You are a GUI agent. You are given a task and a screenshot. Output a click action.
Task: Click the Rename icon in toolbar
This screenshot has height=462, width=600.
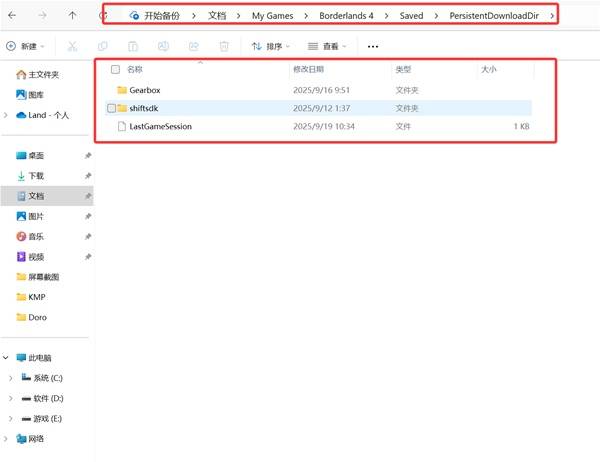click(164, 46)
